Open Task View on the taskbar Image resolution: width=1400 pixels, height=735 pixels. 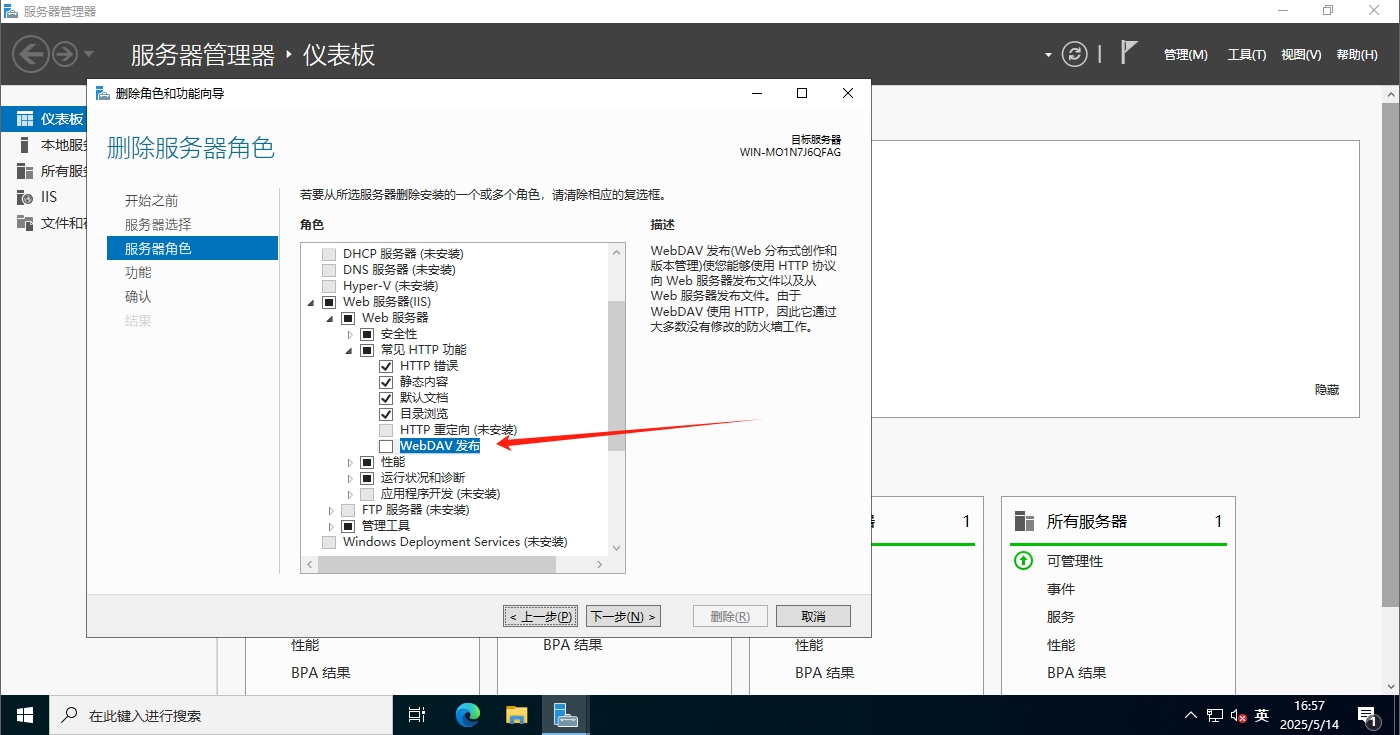(x=417, y=715)
